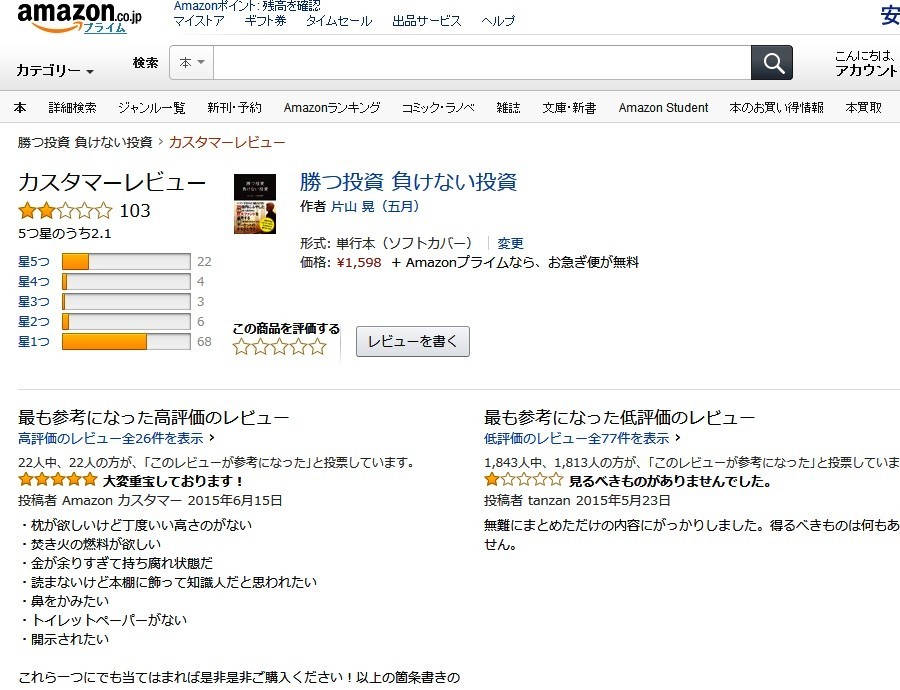Screen dimensions: 900x690
Task: Click the five gold stars on 大変重宝しております review
Action: [x=57, y=479]
